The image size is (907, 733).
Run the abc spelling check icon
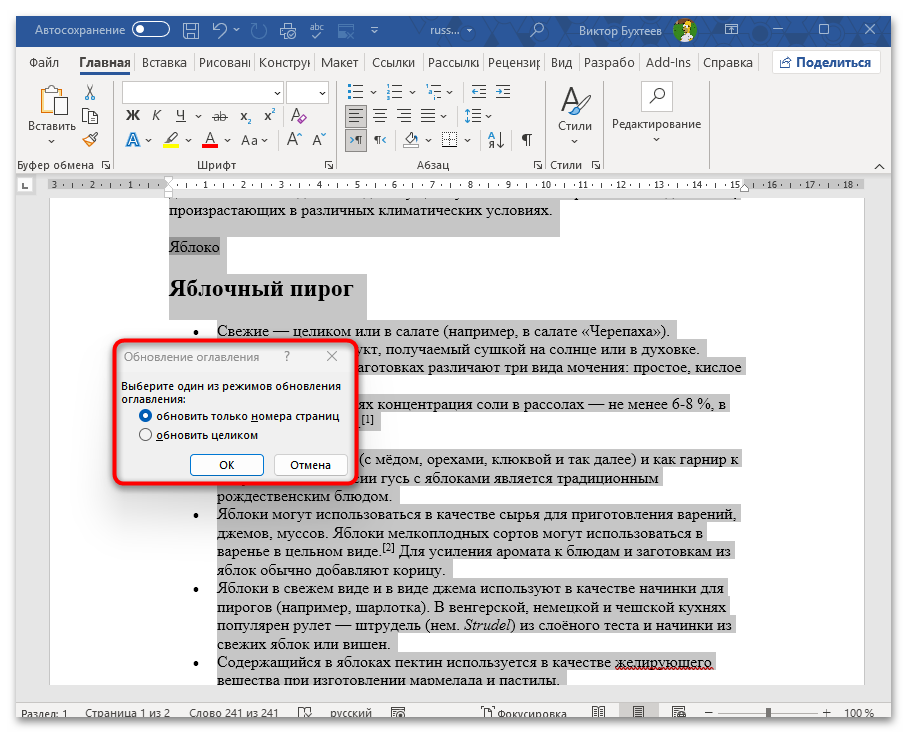(x=316, y=31)
